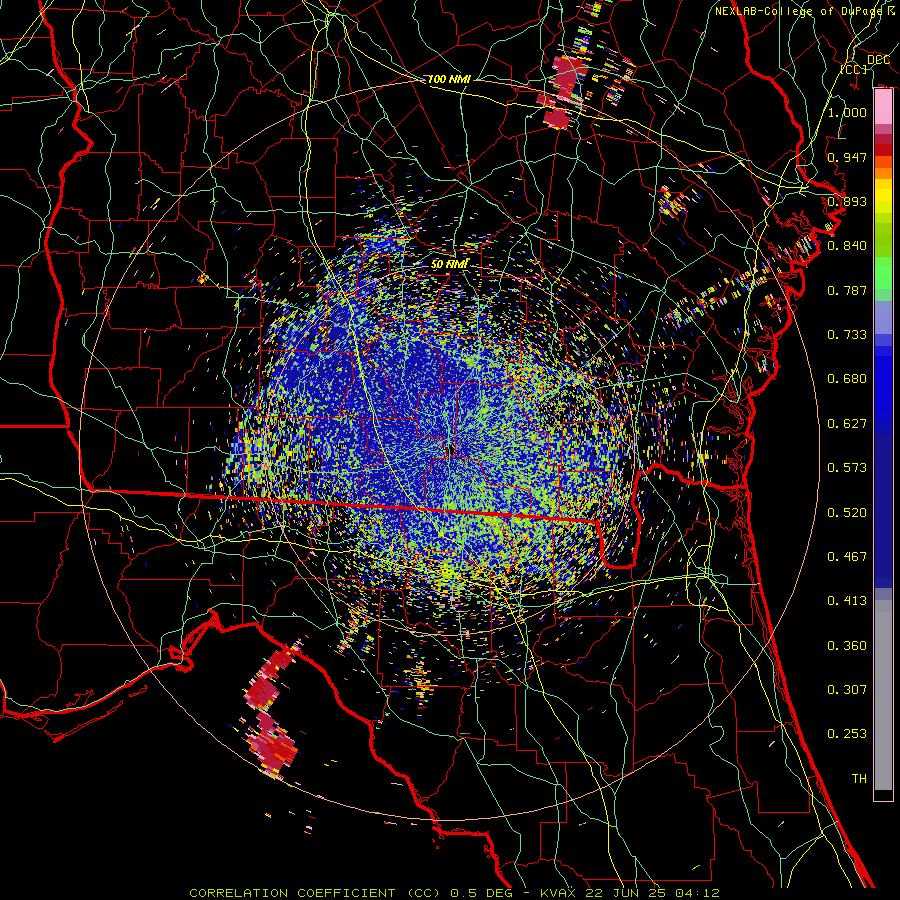Click the 0.947 legend value
The height and width of the screenshot is (900, 900).
click(847, 157)
